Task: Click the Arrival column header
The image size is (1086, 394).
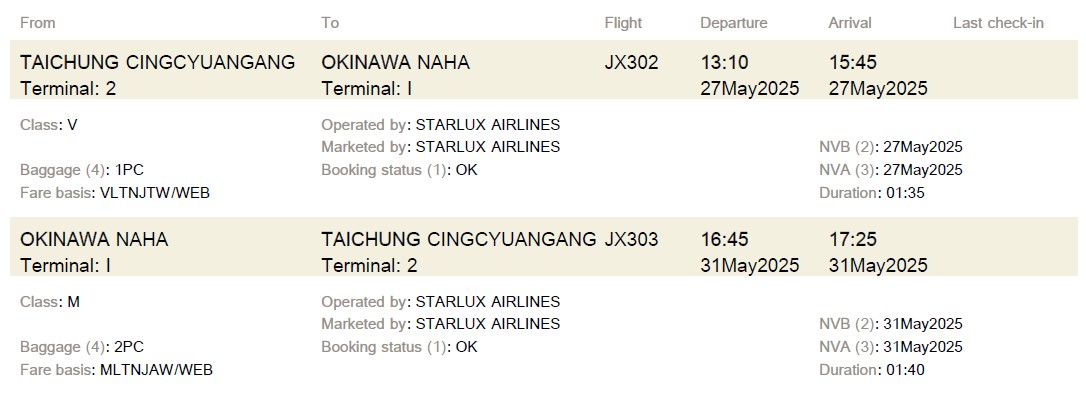Action: click(x=850, y=23)
